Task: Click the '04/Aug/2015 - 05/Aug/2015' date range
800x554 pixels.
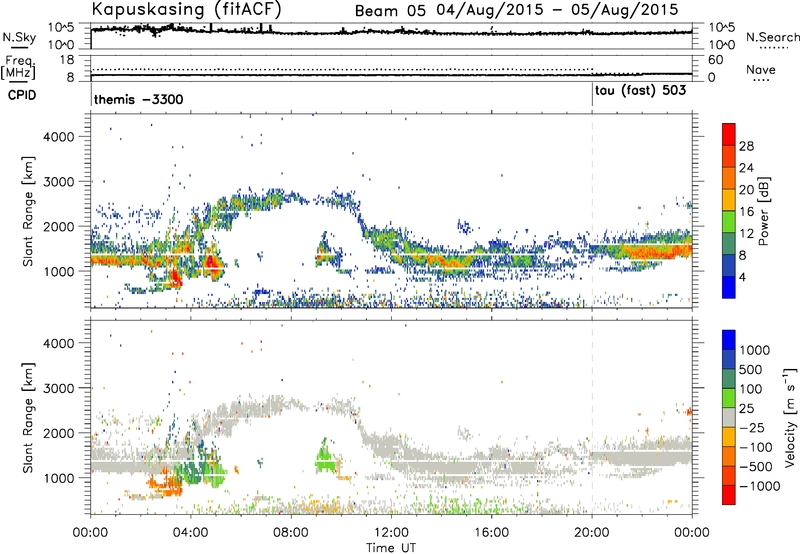Action: coord(557,10)
